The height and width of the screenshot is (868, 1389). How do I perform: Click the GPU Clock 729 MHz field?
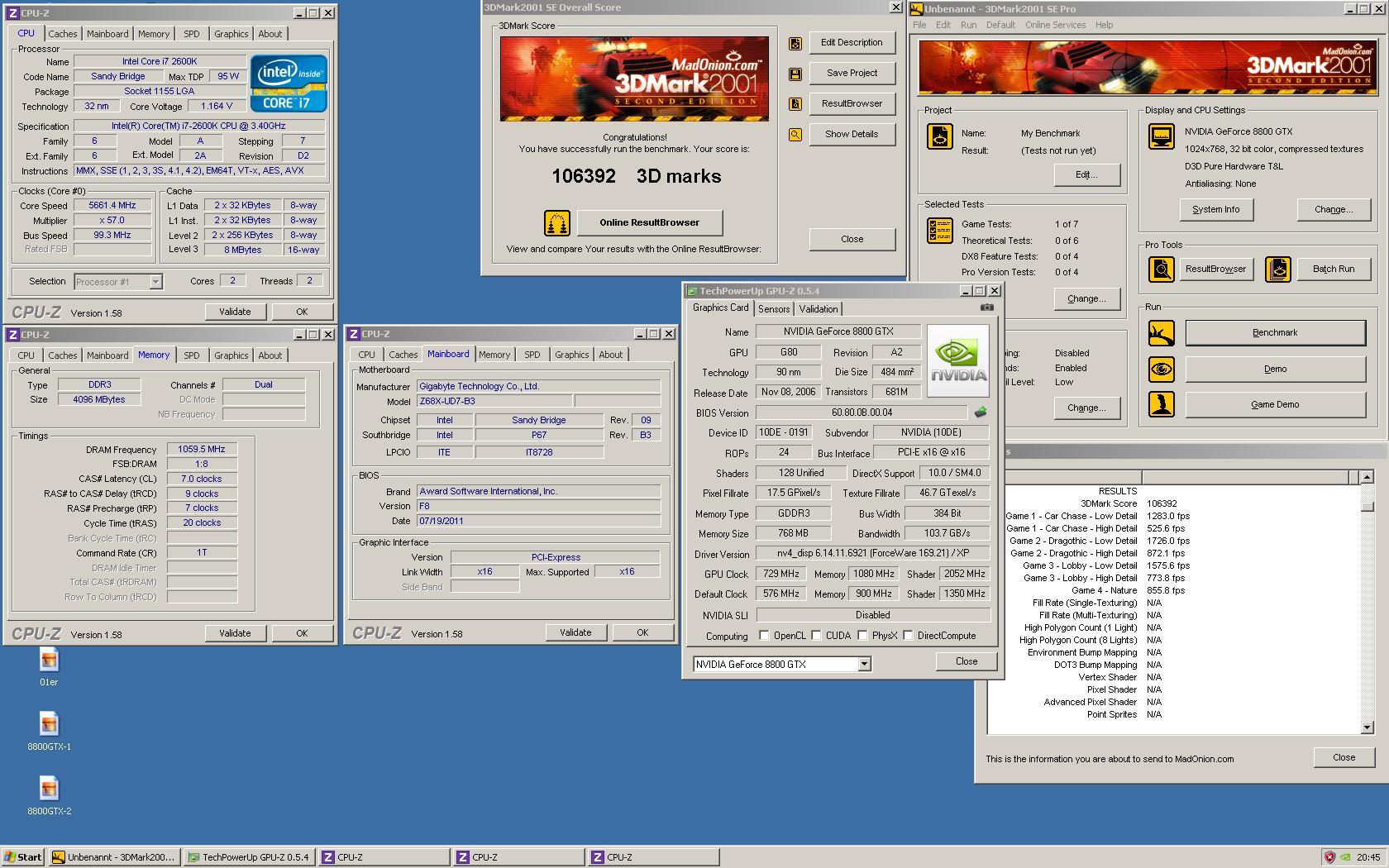tap(780, 575)
